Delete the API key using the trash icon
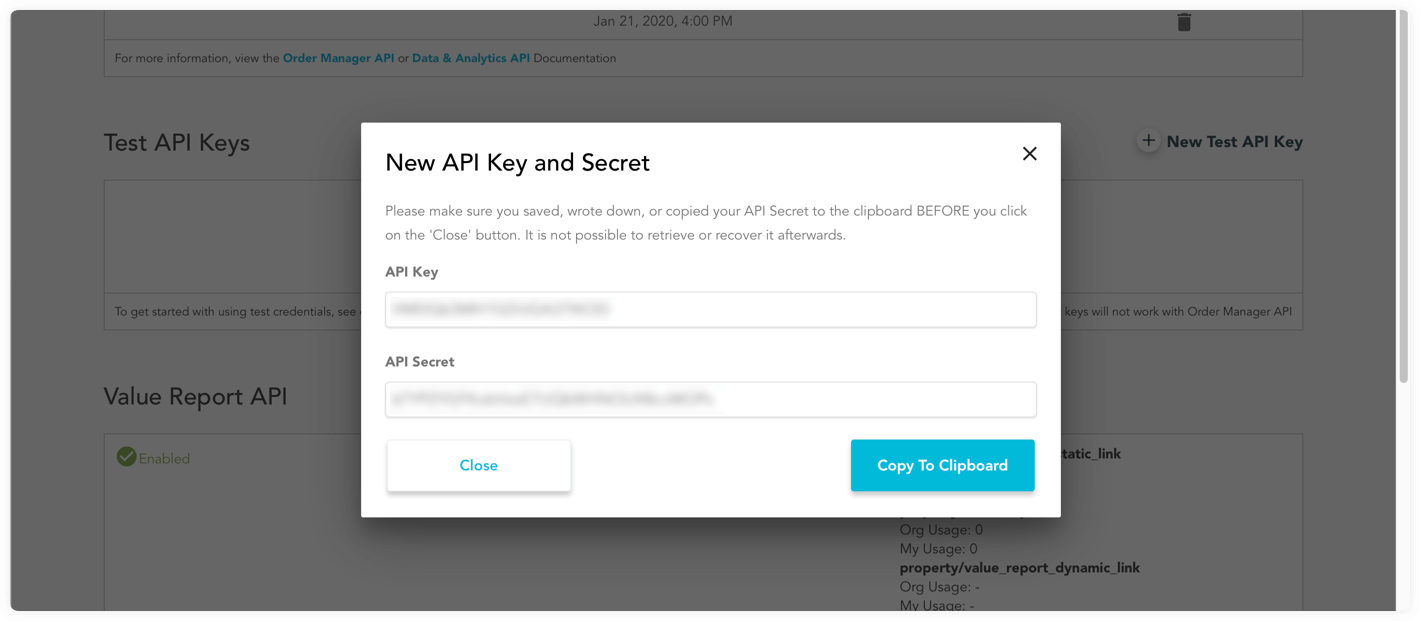This screenshot has width=1420, height=621. pyautogui.click(x=1184, y=20)
